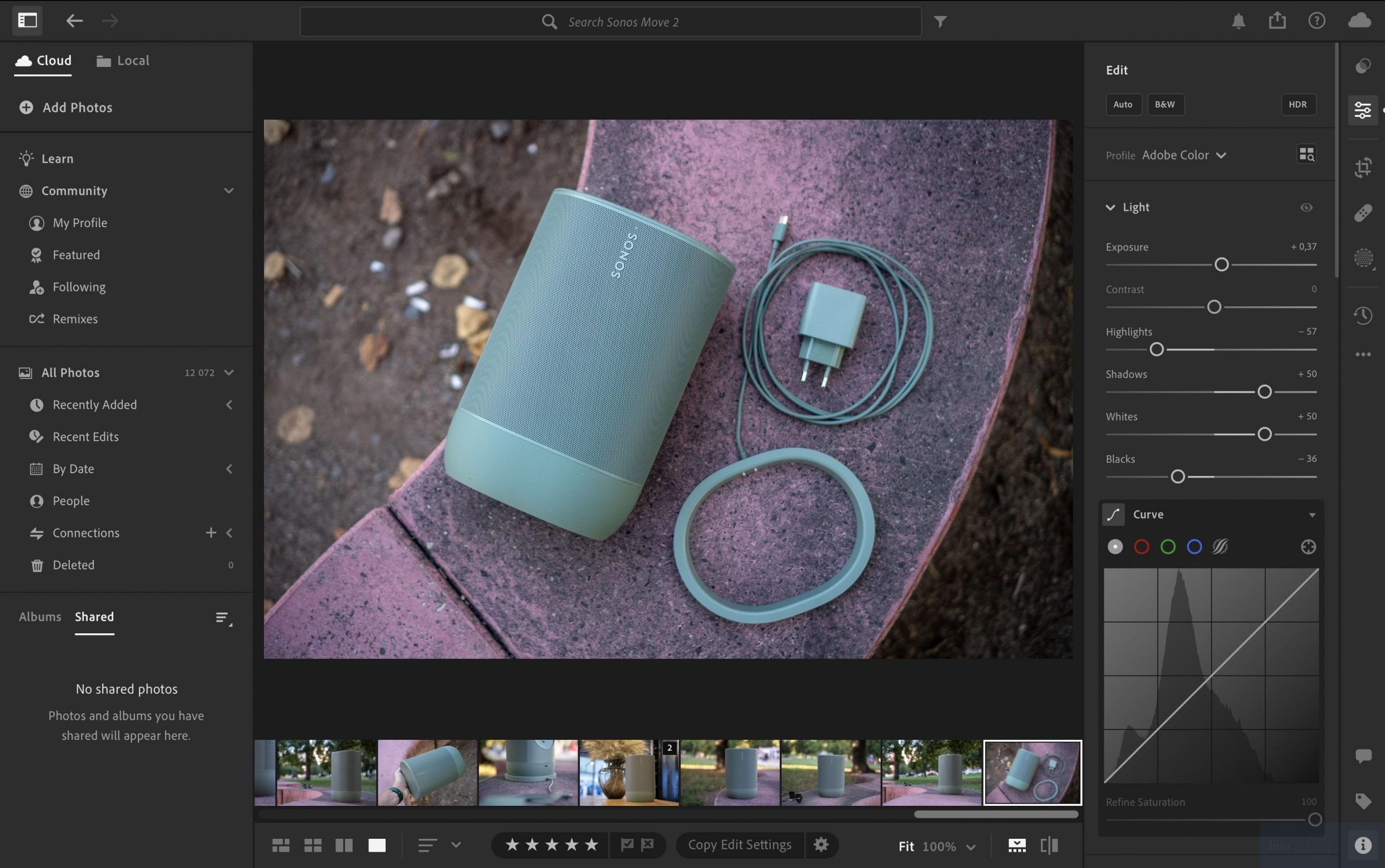Open the Versions history panel
1385x868 pixels.
coord(1363,315)
